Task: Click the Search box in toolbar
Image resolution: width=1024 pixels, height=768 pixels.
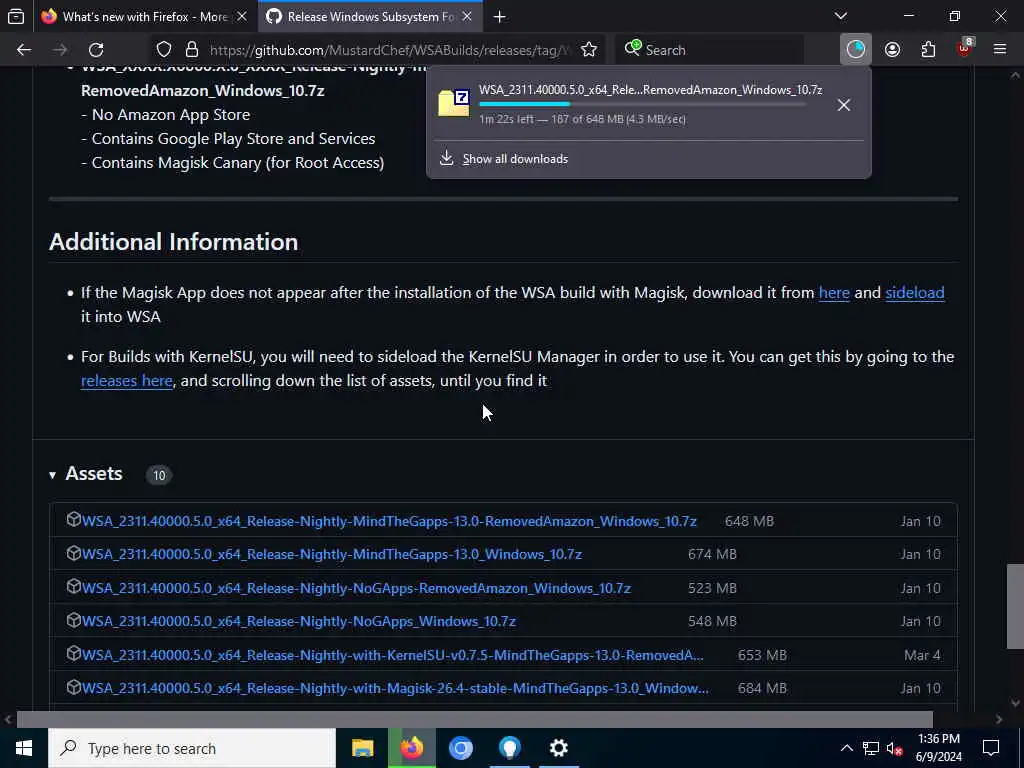Action: pyautogui.click(x=709, y=50)
